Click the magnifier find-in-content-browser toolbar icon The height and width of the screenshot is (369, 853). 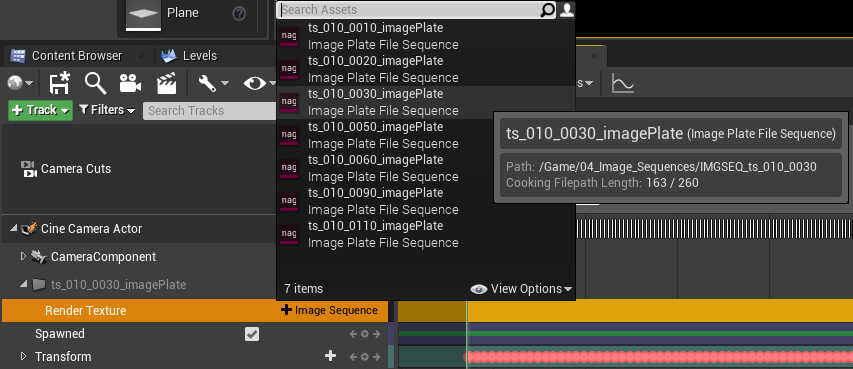tap(95, 83)
